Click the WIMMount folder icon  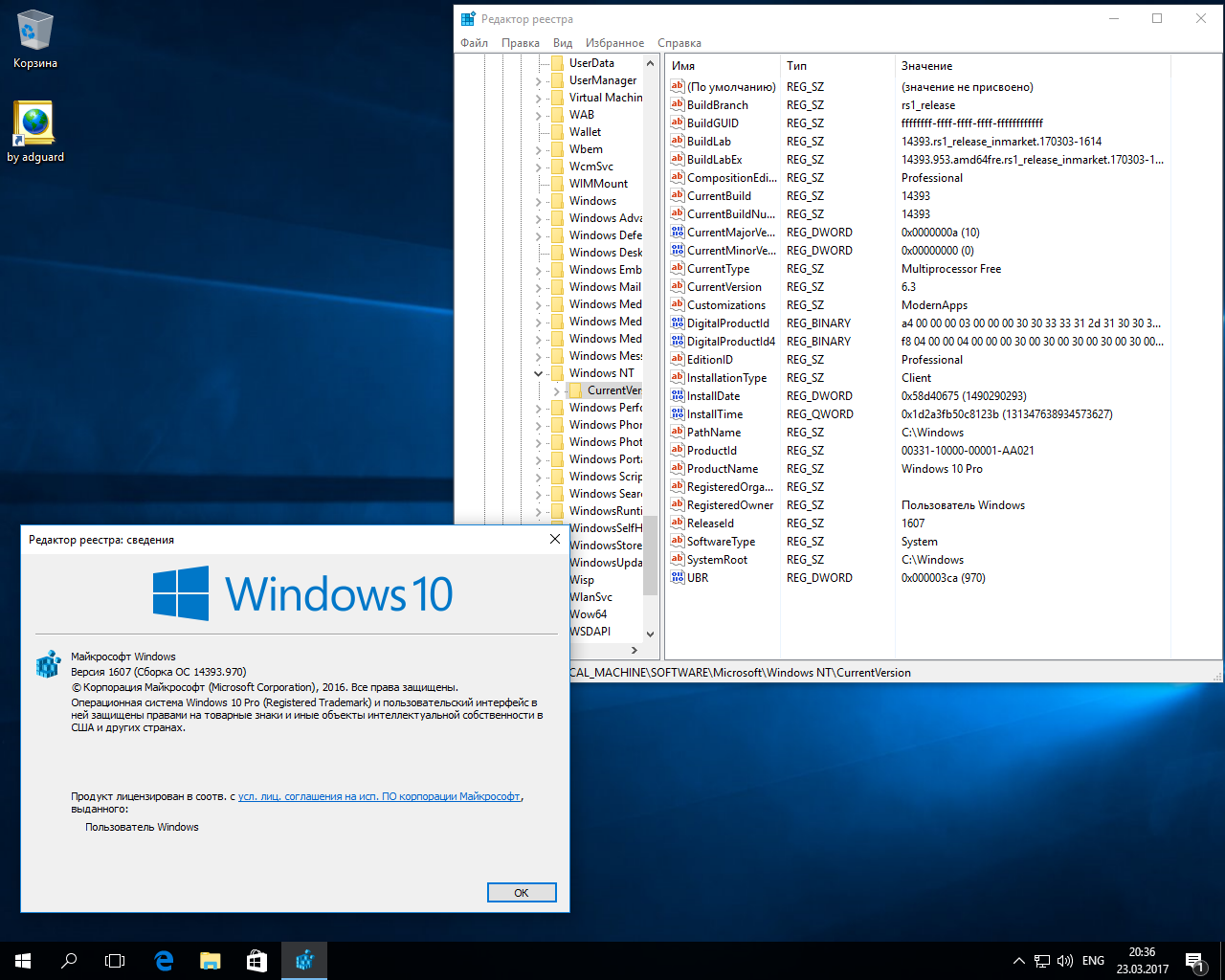point(557,184)
